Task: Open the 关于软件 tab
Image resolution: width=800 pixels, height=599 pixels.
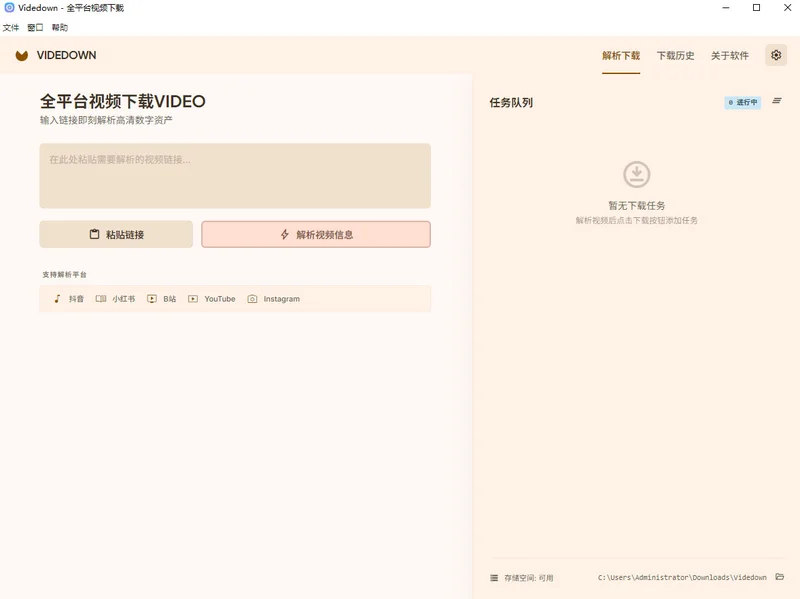Action: pyautogui.click(x=730, y=56)
